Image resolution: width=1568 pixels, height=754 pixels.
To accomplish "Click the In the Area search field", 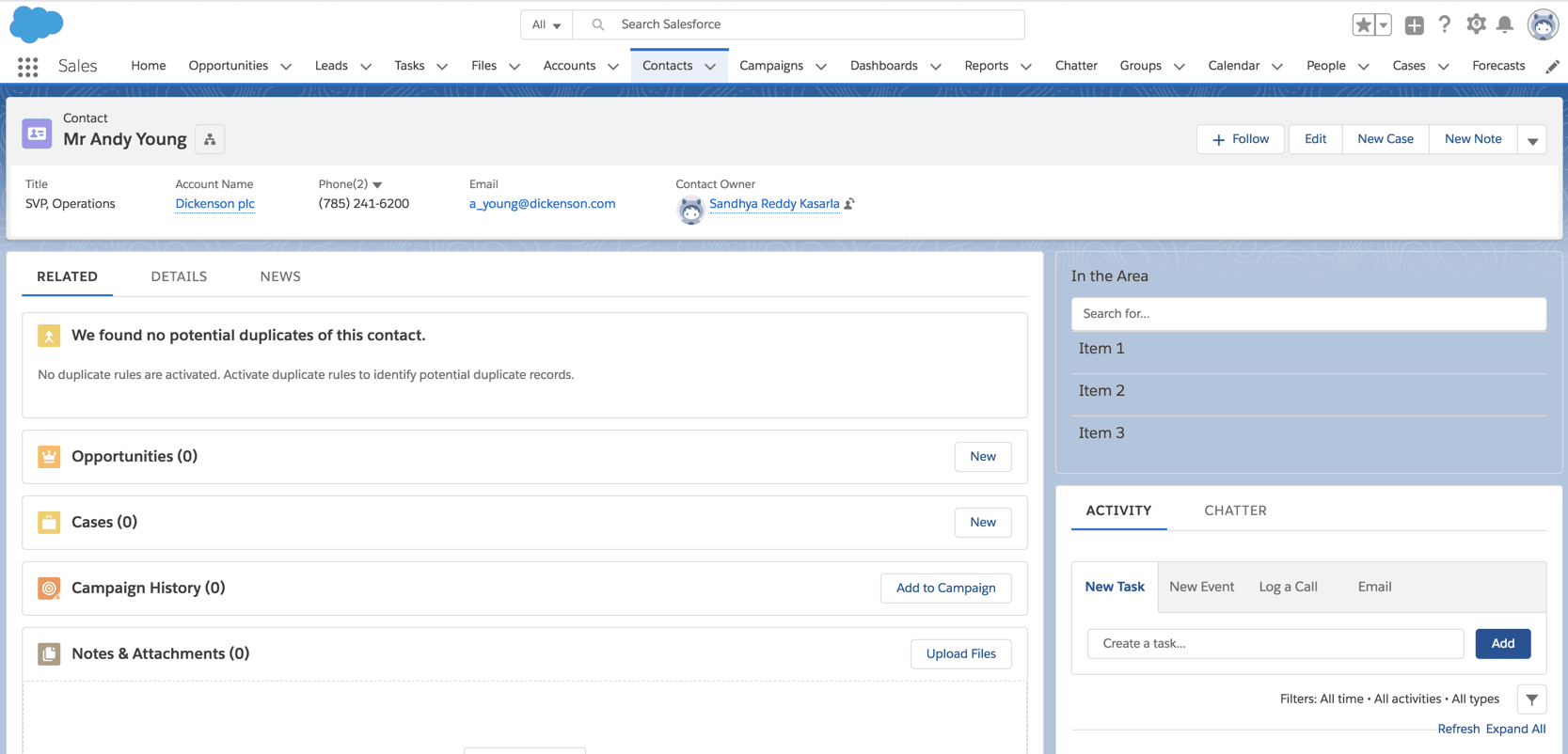I will click(1308, 314).
